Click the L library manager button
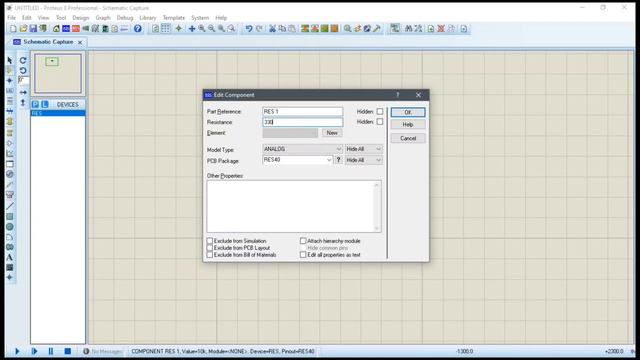This screenshot has height=360, width=640. [44, 104]
